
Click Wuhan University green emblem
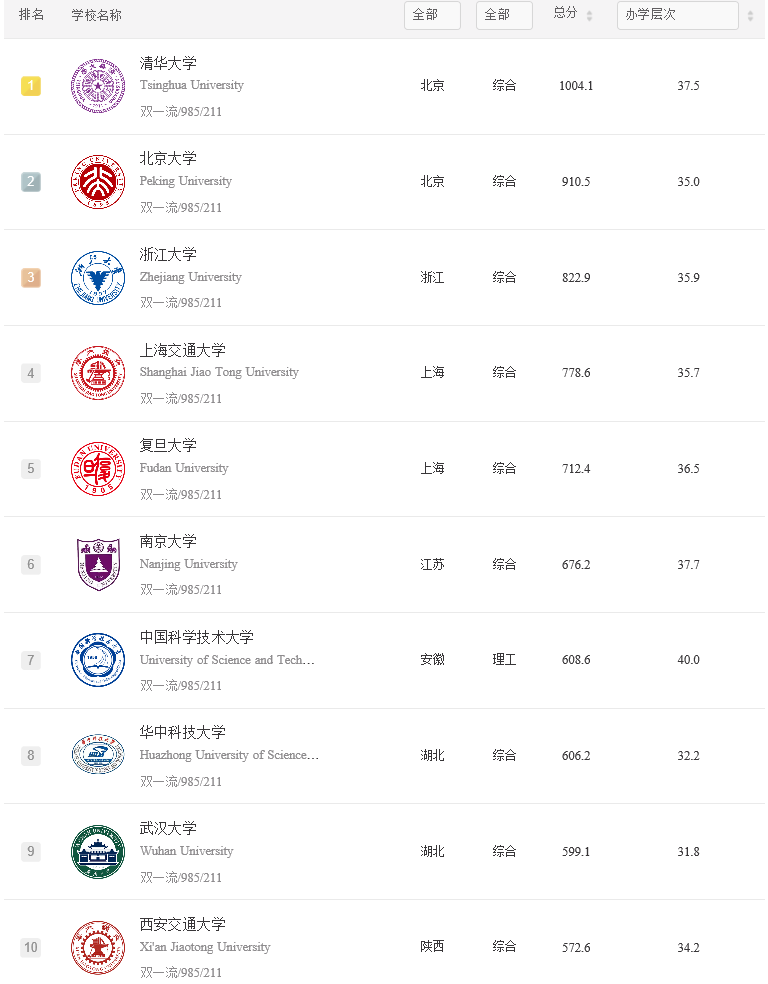[98, 852]
